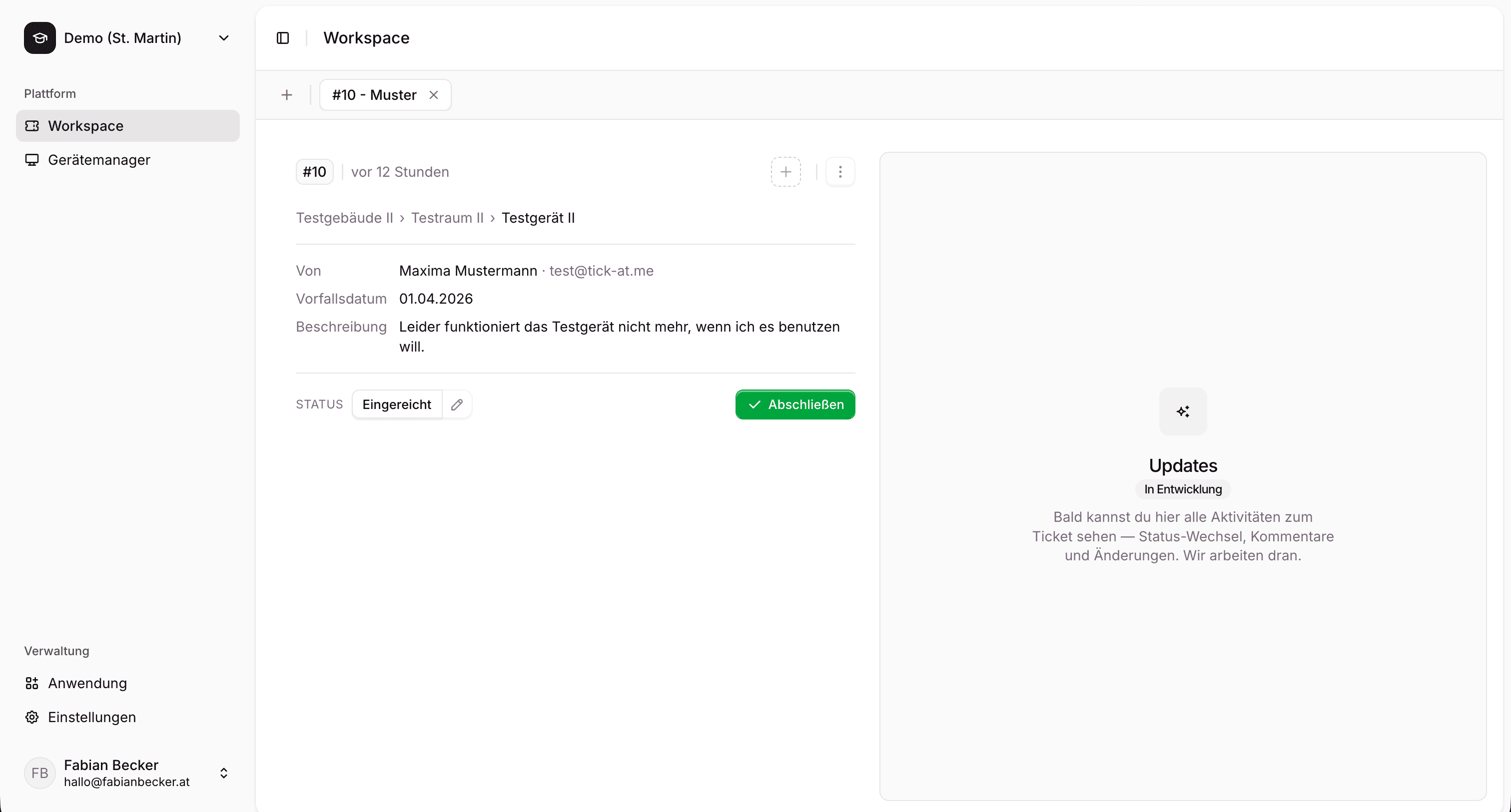1511x812 pixels.
Task: Open the ticket options kebab menu
Action: click(x=840, y=171)
